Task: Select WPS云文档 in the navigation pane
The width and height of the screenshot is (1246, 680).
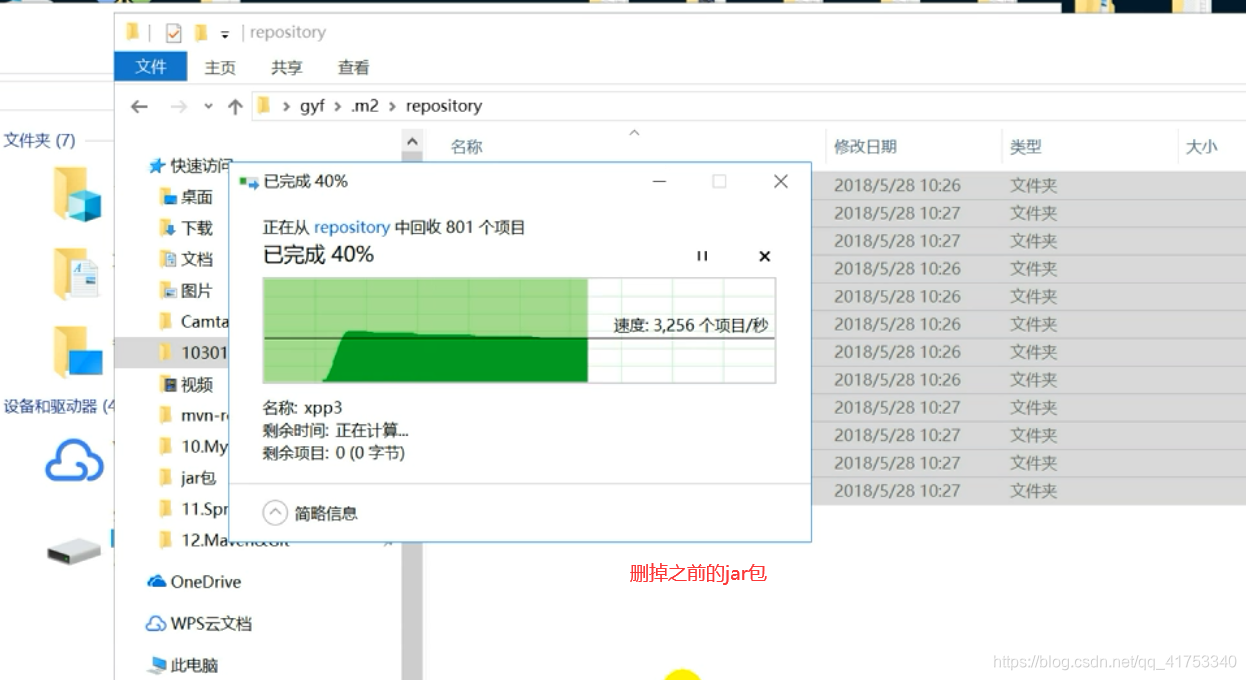Action: point(200,624)
